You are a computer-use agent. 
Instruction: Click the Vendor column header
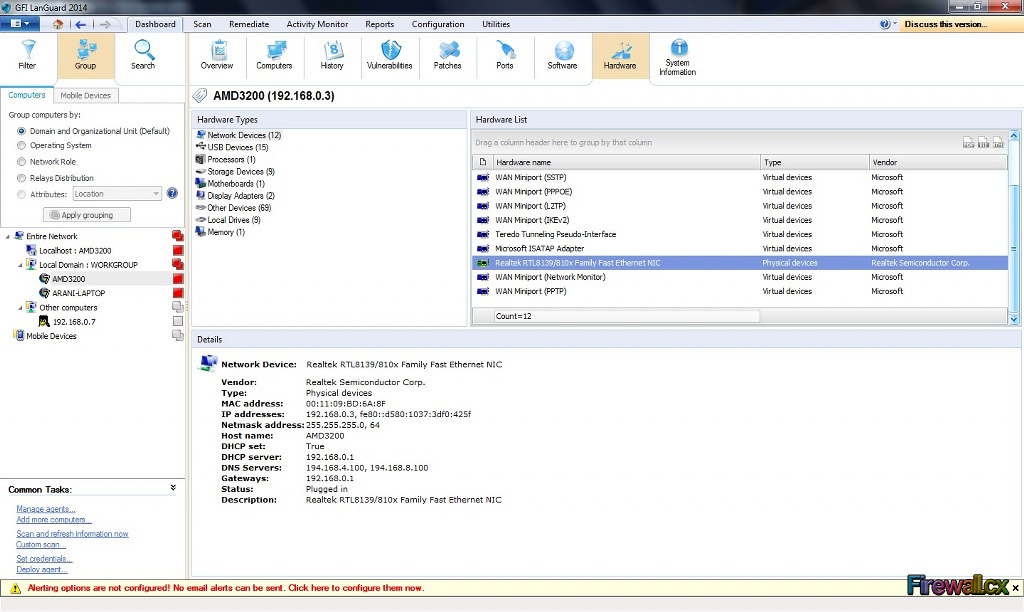pyautogui.click(x=937, y=162)
